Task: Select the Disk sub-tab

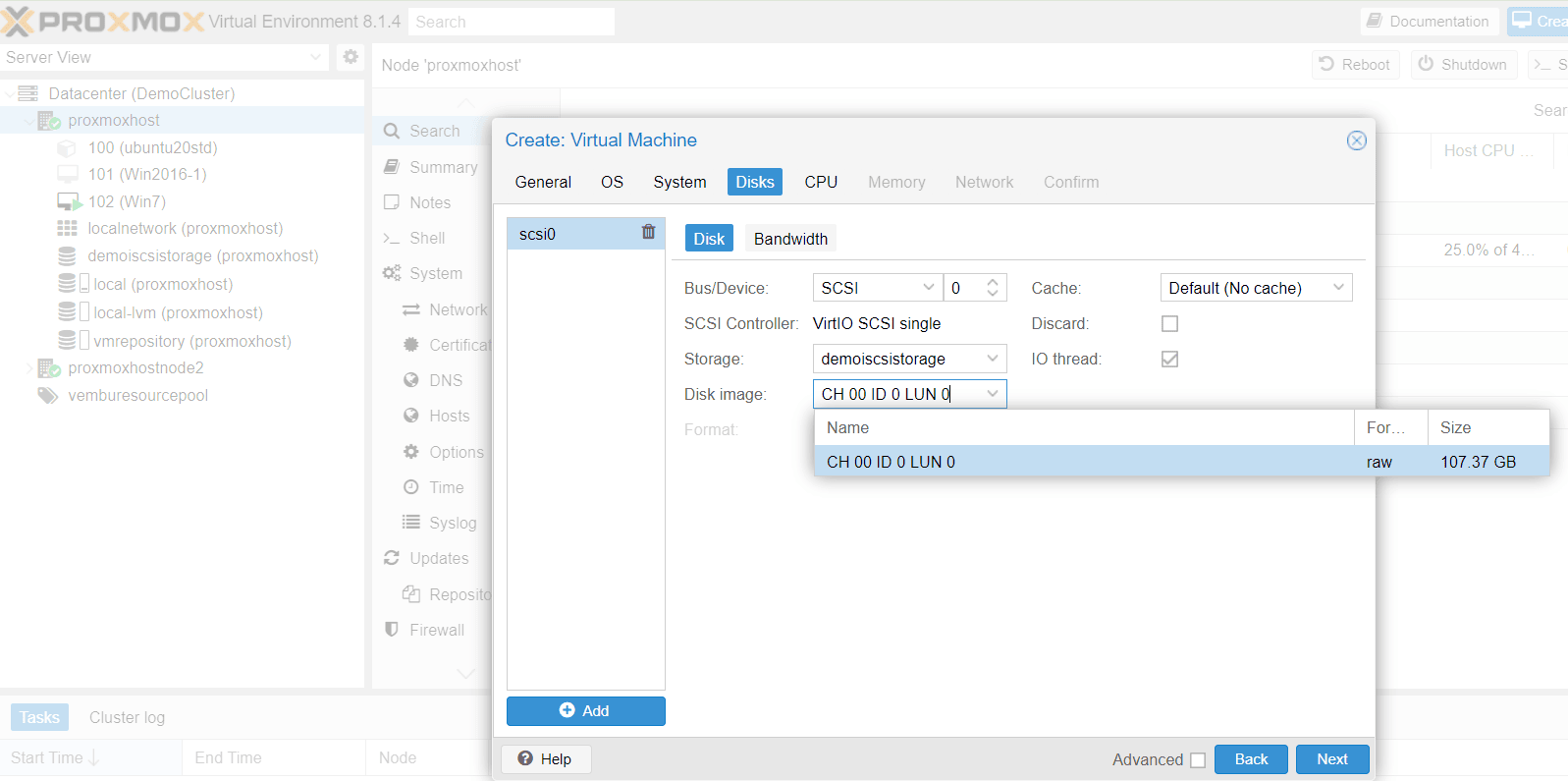Action: point(709,239)
